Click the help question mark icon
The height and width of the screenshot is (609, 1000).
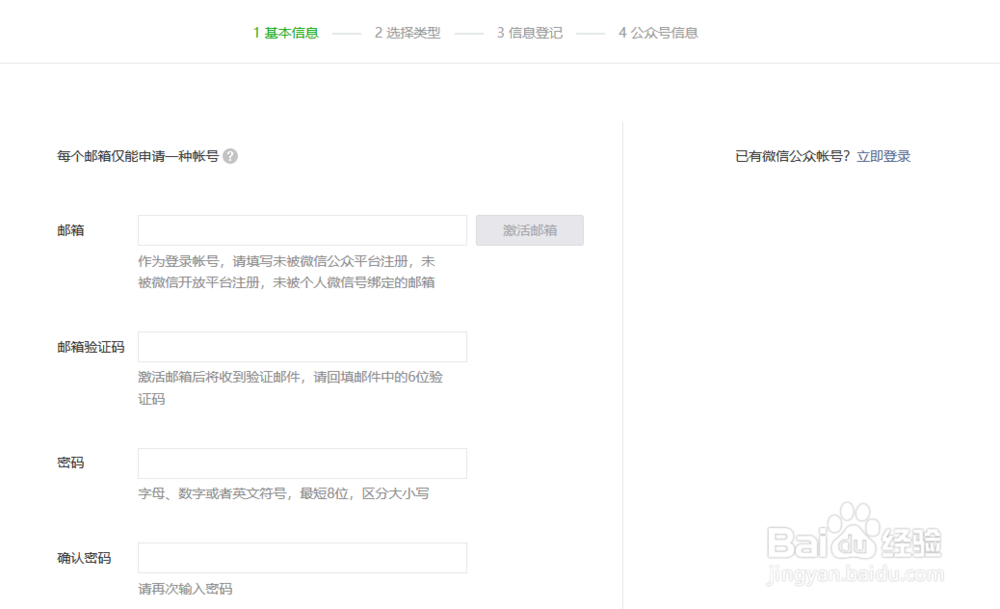tap(230, 156)
